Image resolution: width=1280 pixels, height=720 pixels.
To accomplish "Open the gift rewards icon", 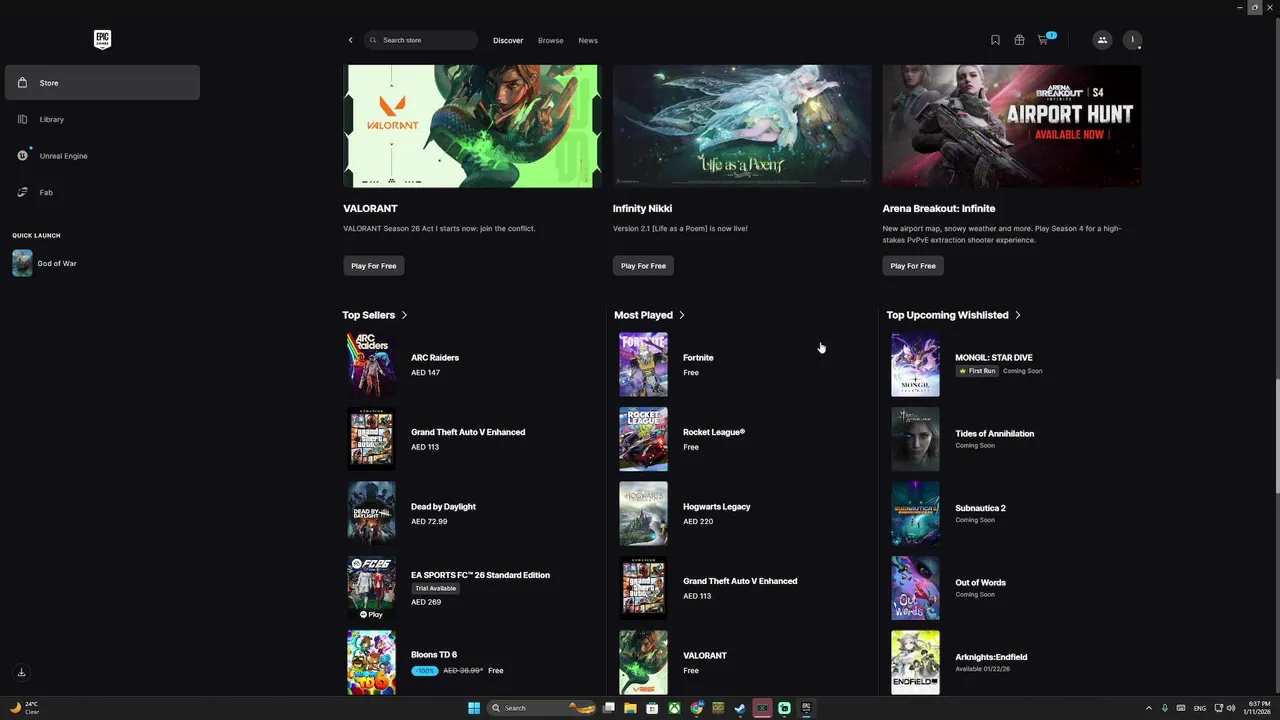I will coord(1019,40).
